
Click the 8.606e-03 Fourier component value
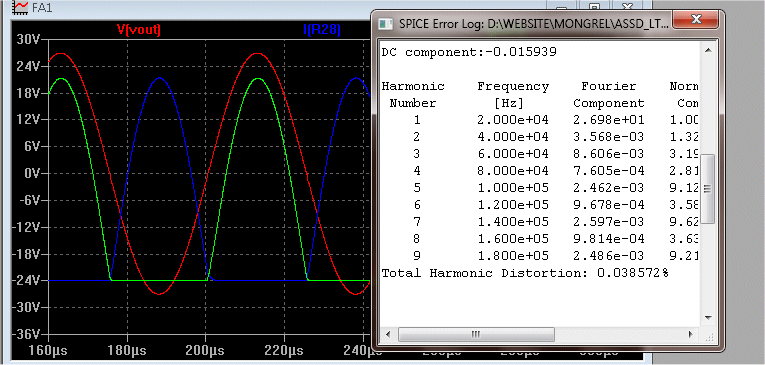(x=608, y=154)
